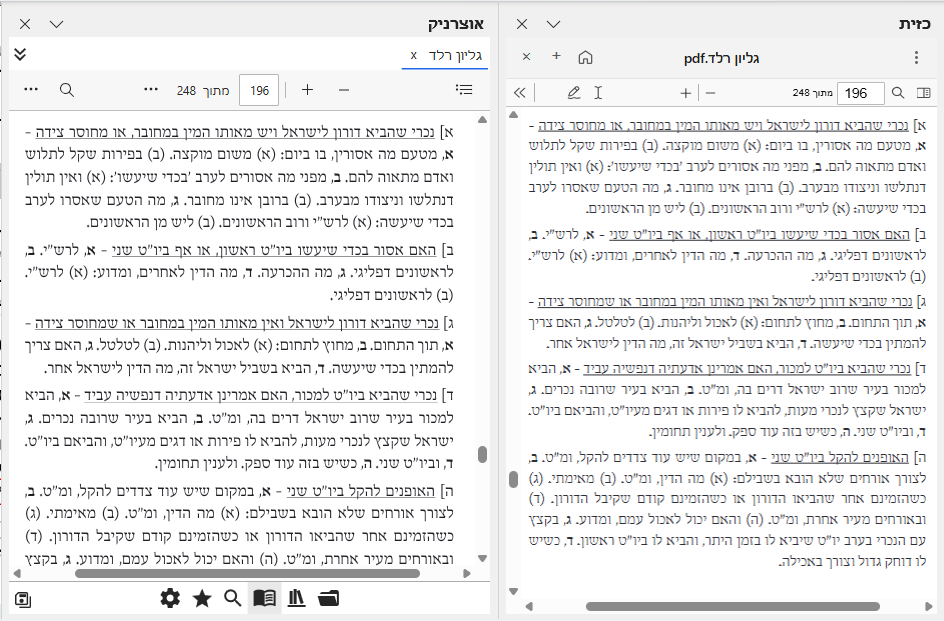Toggle the search icon next to the אוצרניק tab bar

point(66,89)
